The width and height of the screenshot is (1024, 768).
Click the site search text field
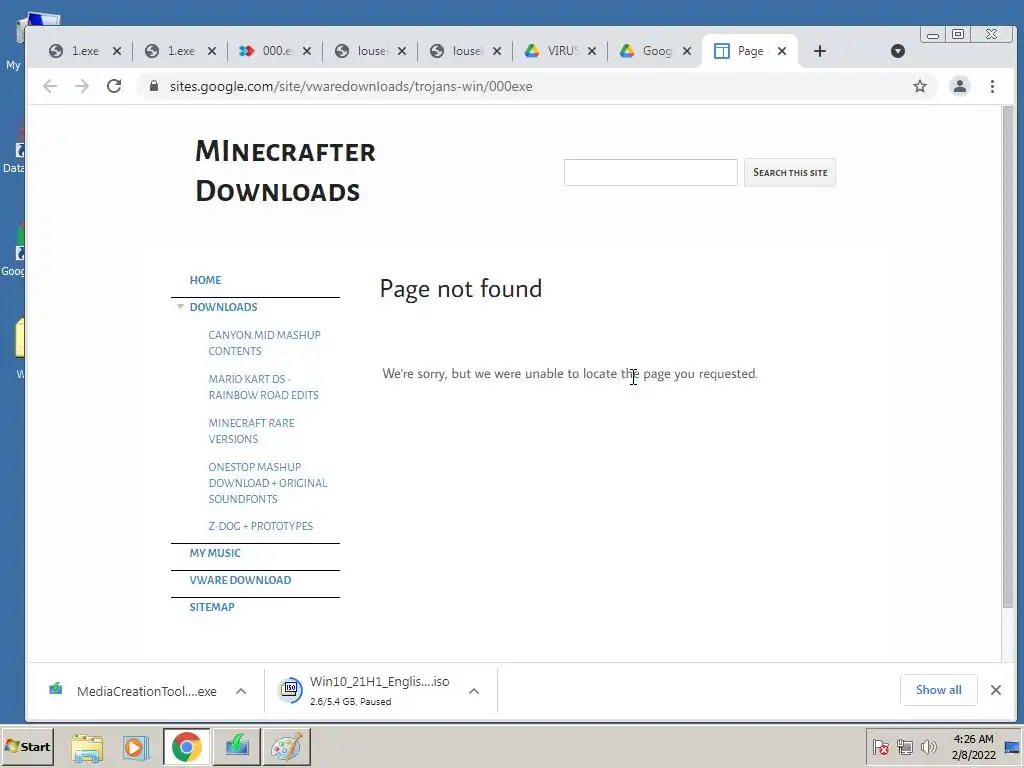tap(650, 172)
